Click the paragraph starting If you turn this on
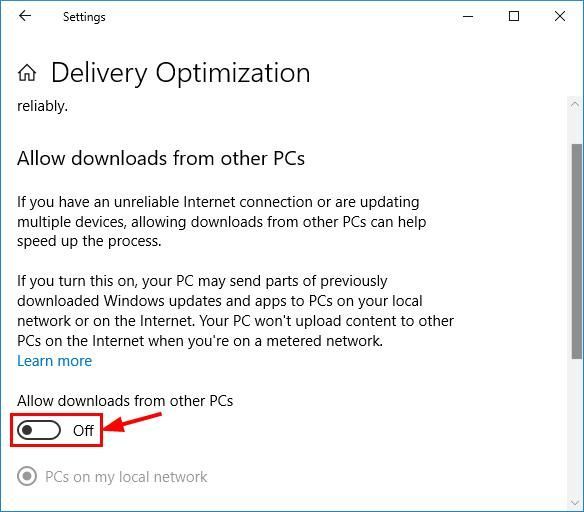Screen dimensions: 584x512 point(235,311)
